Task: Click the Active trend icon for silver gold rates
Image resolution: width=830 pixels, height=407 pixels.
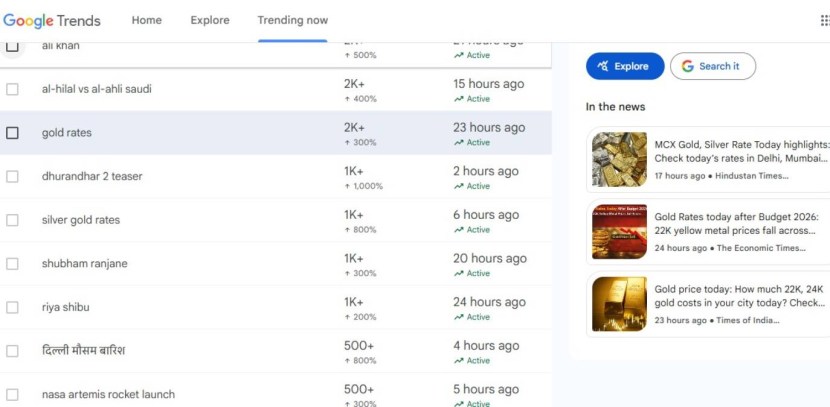Action: click(459, 230)
